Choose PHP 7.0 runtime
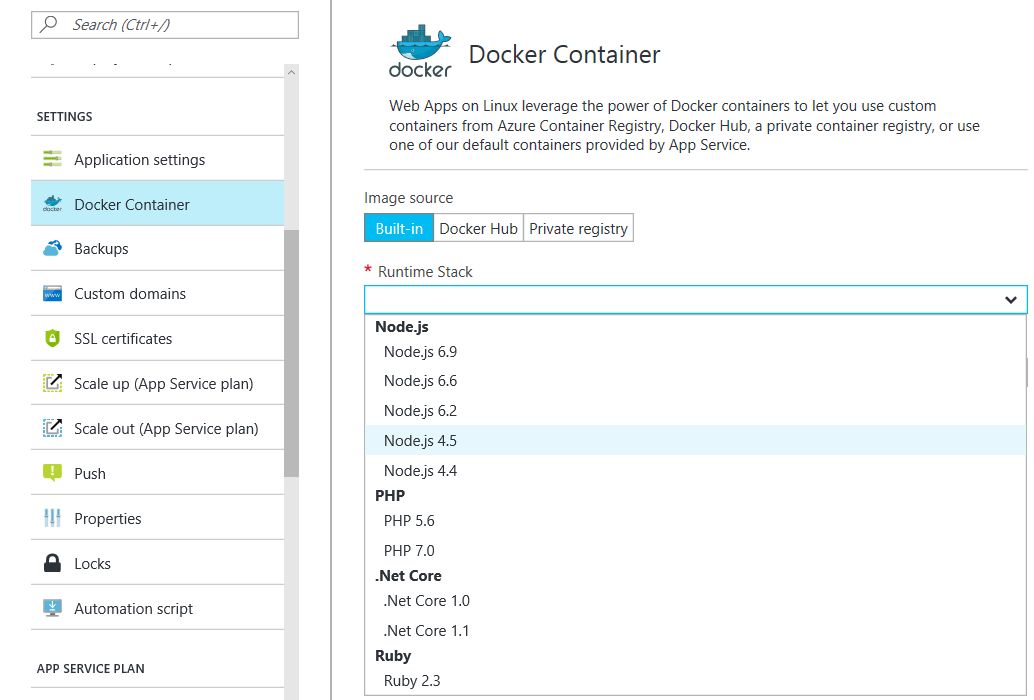Image resolution: width=1034 pixels, height=700 pixels. click(695, 550)
